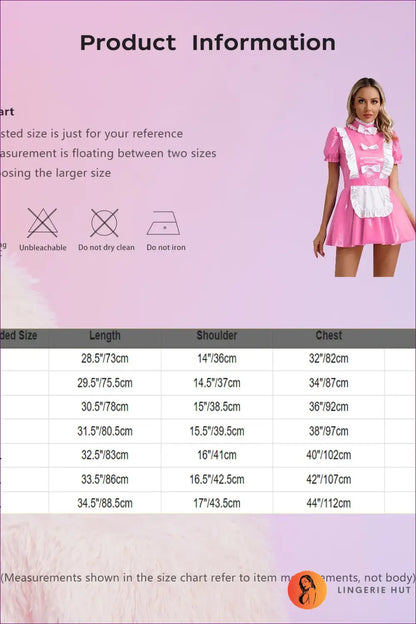
Task: Select the 29.5"/75.5cm length cell
Action: pyautogui.click(x=105, y=383)
